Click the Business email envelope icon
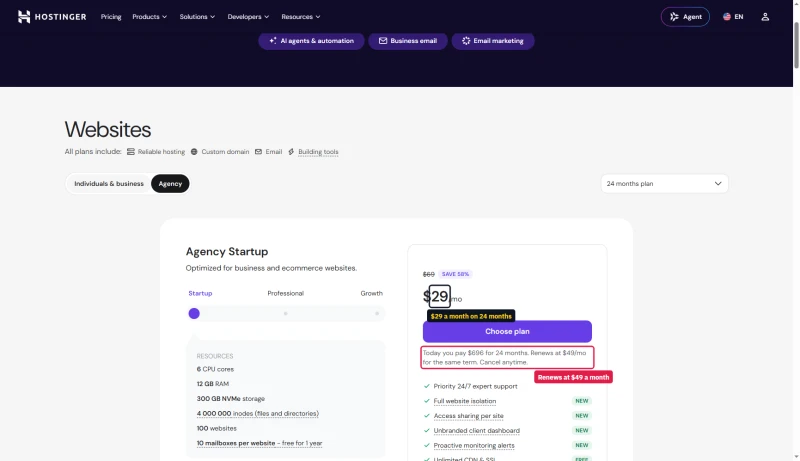This screenshot has width=800, height=461. [383, 41]
